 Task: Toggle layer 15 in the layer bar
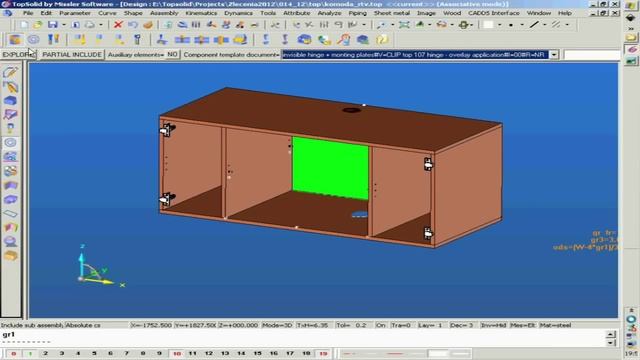(x=258, y=353)
